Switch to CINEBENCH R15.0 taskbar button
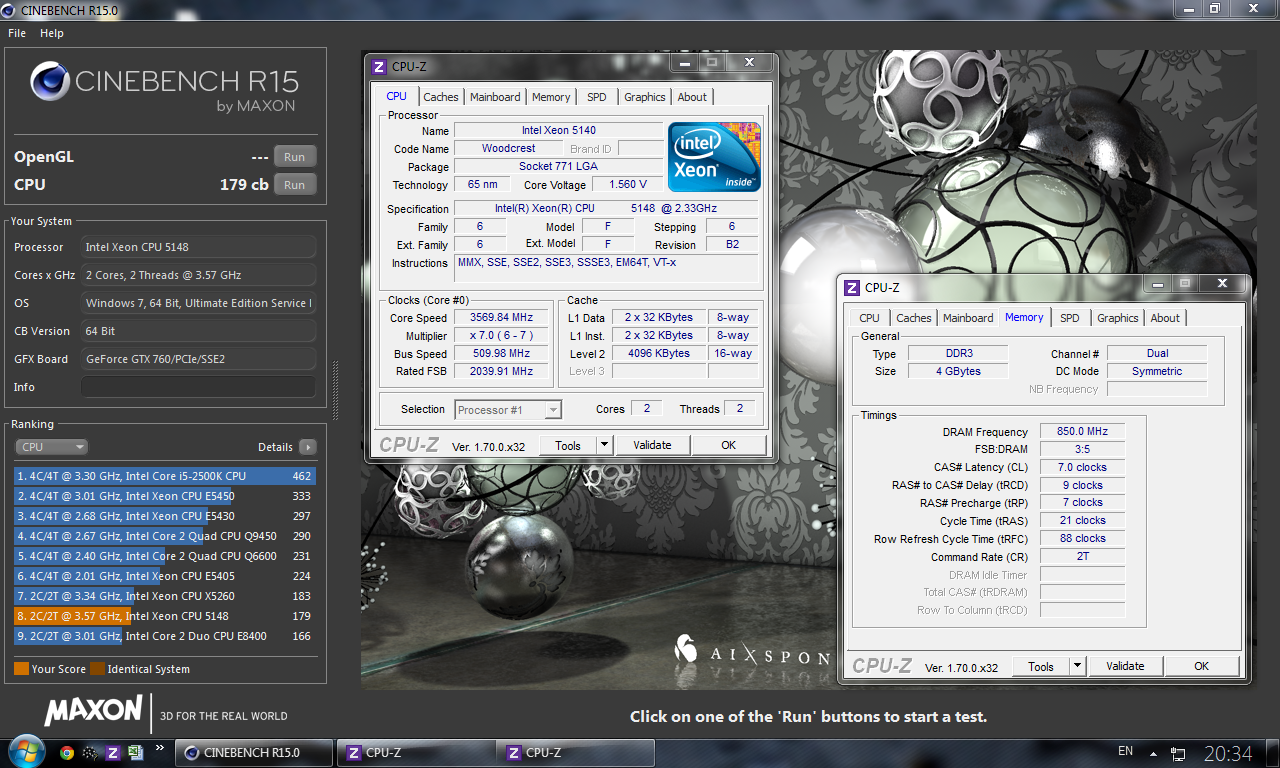The image size is (1280, 768). coord(254,753)
